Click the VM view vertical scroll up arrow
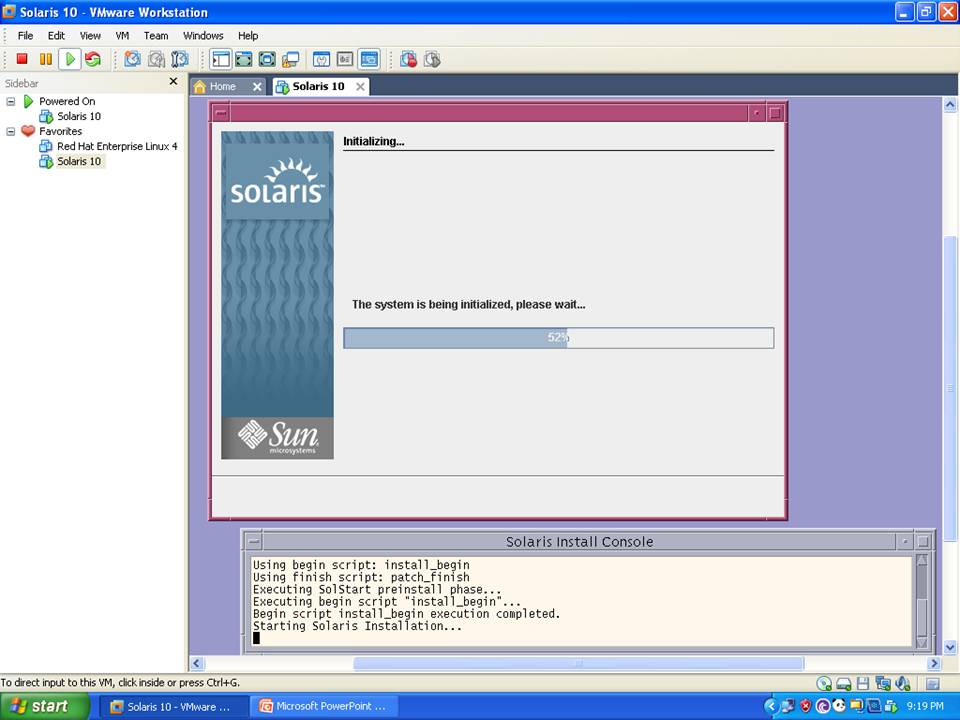960x720 pixels. click(950, 105)
